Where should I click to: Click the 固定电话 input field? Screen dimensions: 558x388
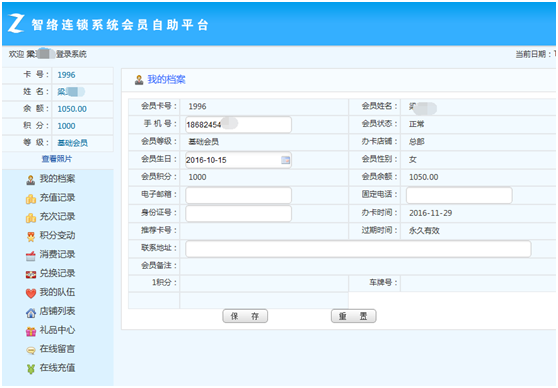pos(459,195)
